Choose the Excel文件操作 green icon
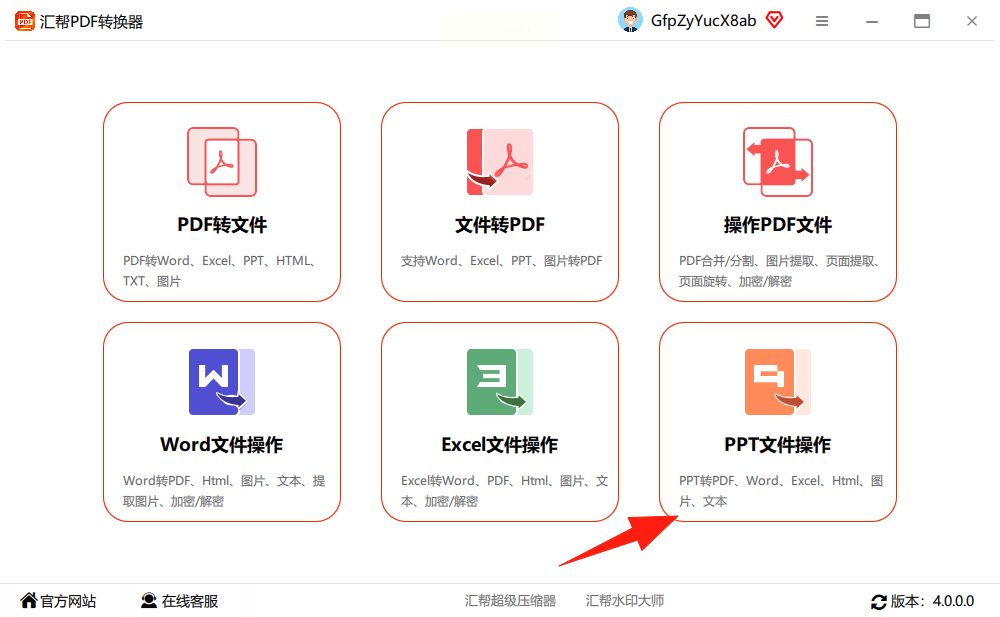1000x617 pixels. [x=500, y=382]
